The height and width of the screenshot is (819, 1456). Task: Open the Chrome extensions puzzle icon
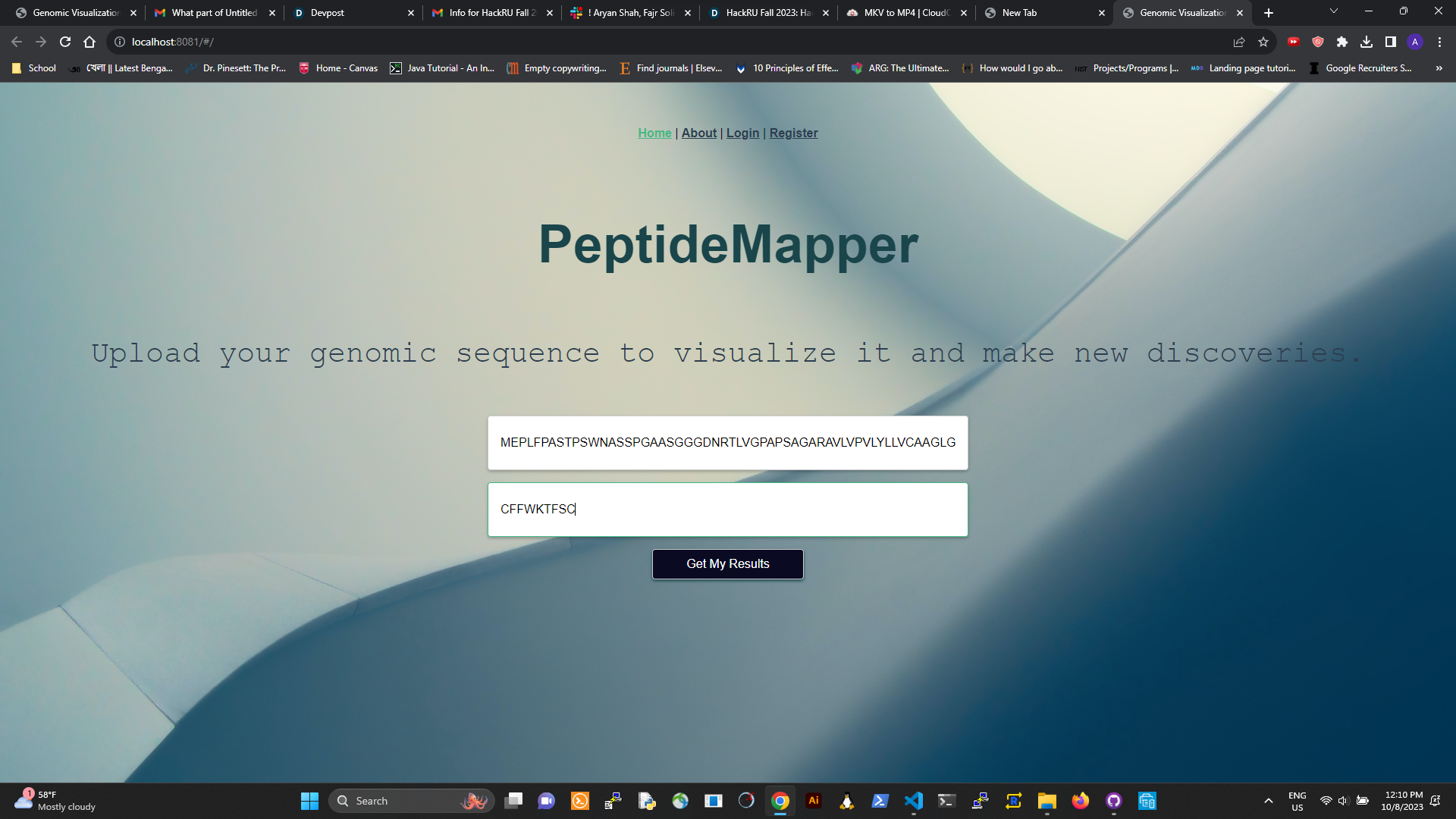[x=1342, y=42]
